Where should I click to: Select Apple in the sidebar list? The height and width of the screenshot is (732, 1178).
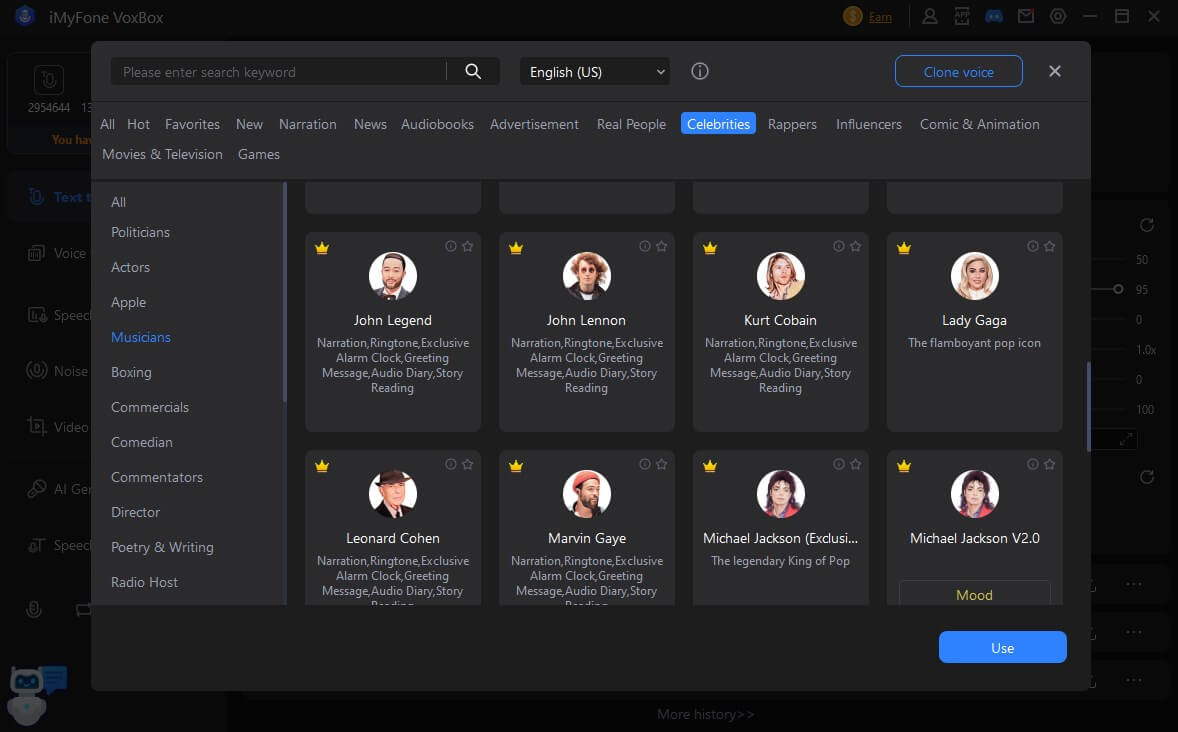coord(128,302)
